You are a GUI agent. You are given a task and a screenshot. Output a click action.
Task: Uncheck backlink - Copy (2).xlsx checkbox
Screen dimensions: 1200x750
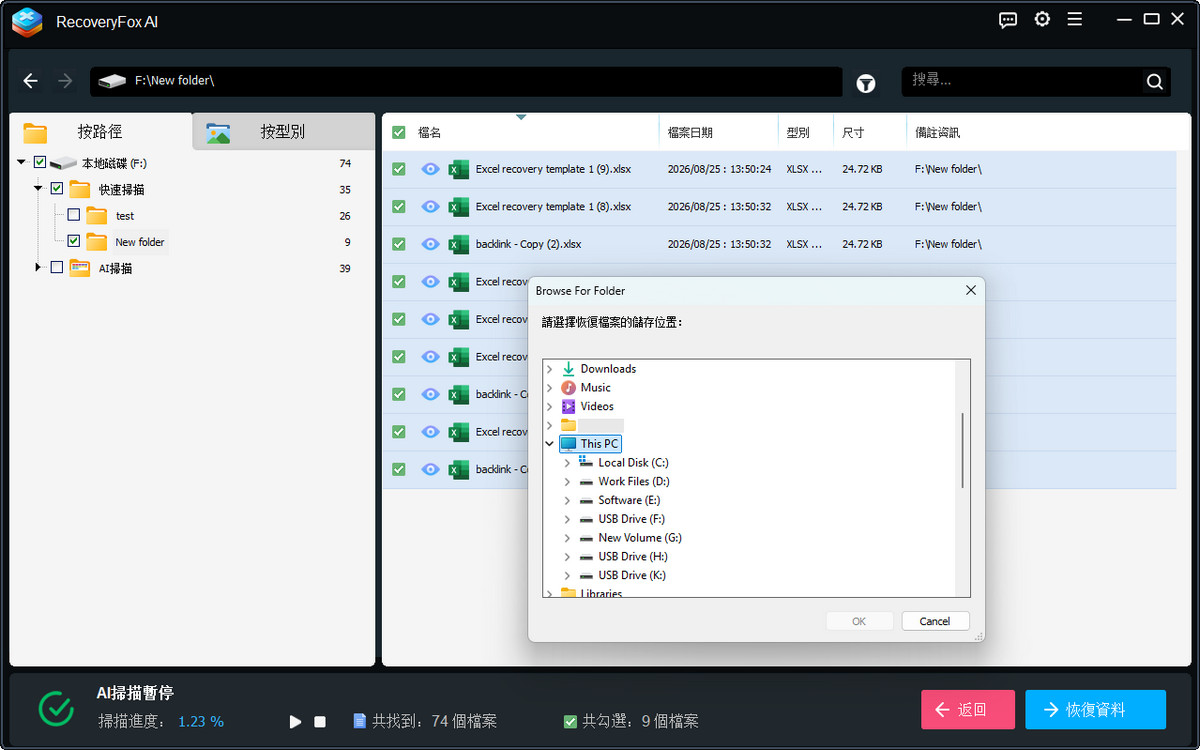399,244
